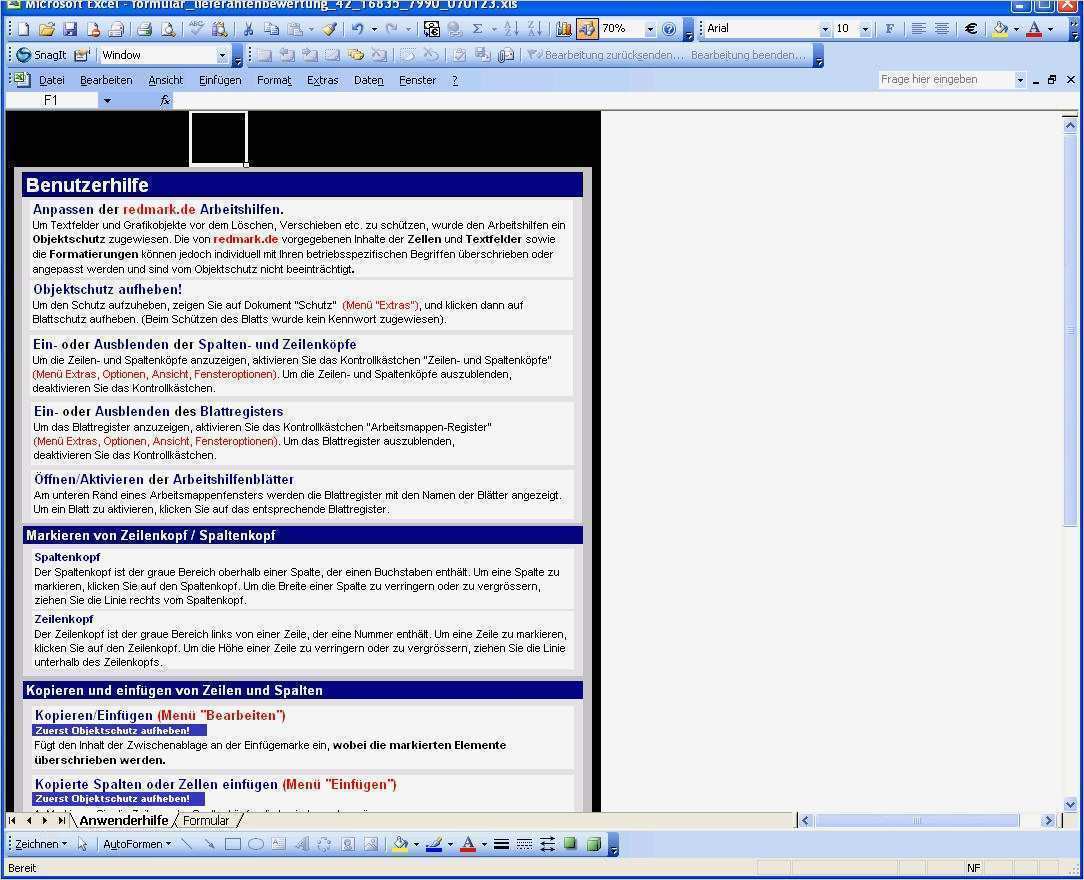Open the 3D style options
Viewport: 1084px width, 880px height.
pyautogui.click(x=593, y=844)
